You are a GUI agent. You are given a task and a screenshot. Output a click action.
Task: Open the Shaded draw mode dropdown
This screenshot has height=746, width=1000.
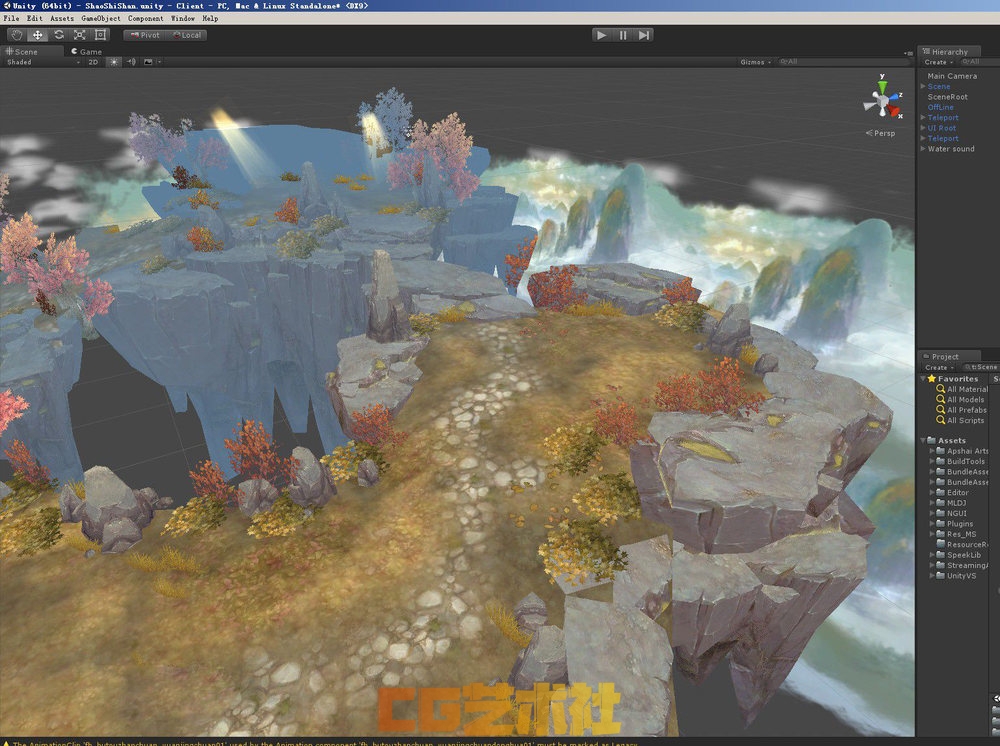[x=43, y=62]
